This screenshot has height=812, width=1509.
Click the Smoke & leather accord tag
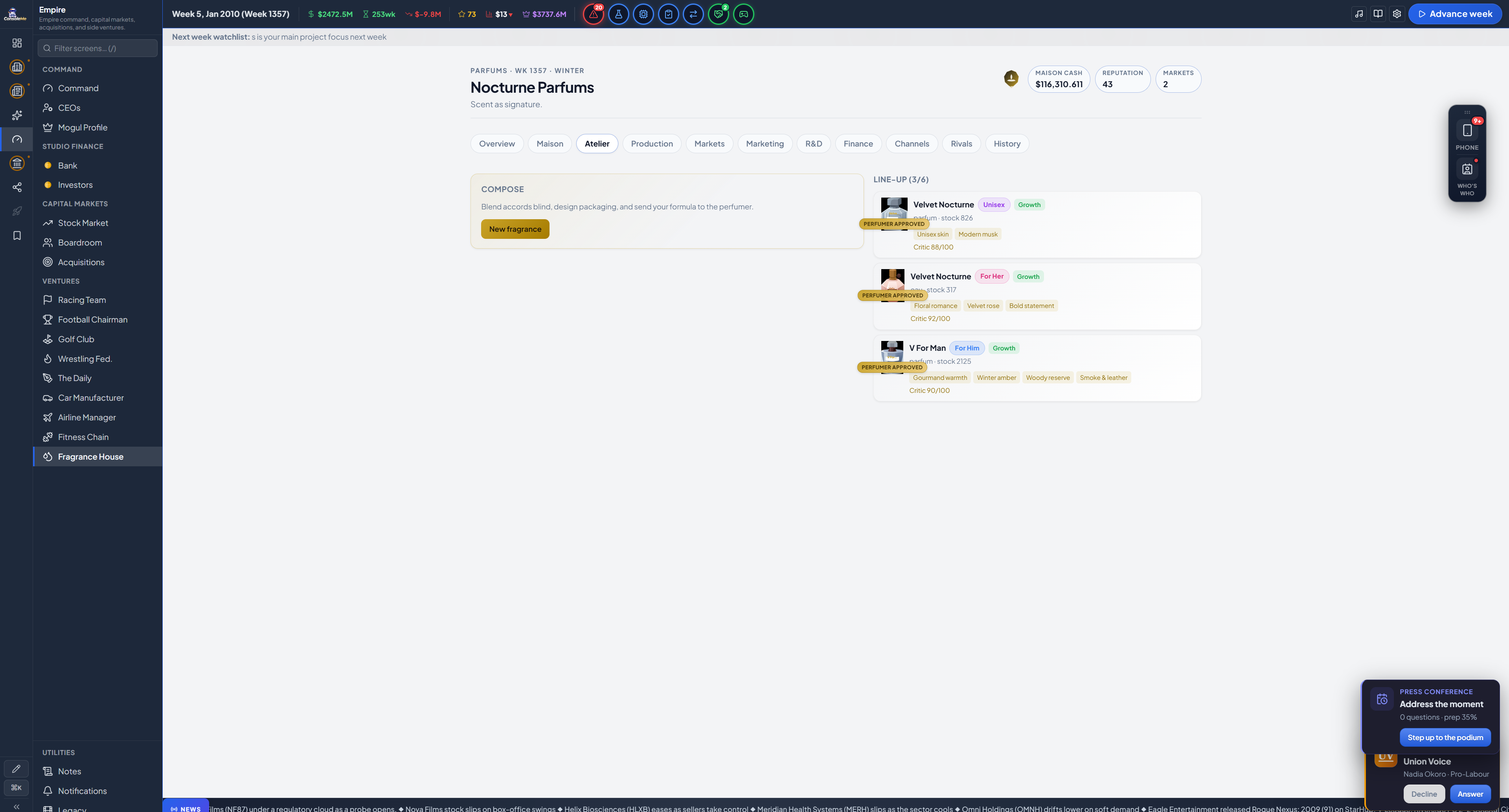(x=1103, y=378)
